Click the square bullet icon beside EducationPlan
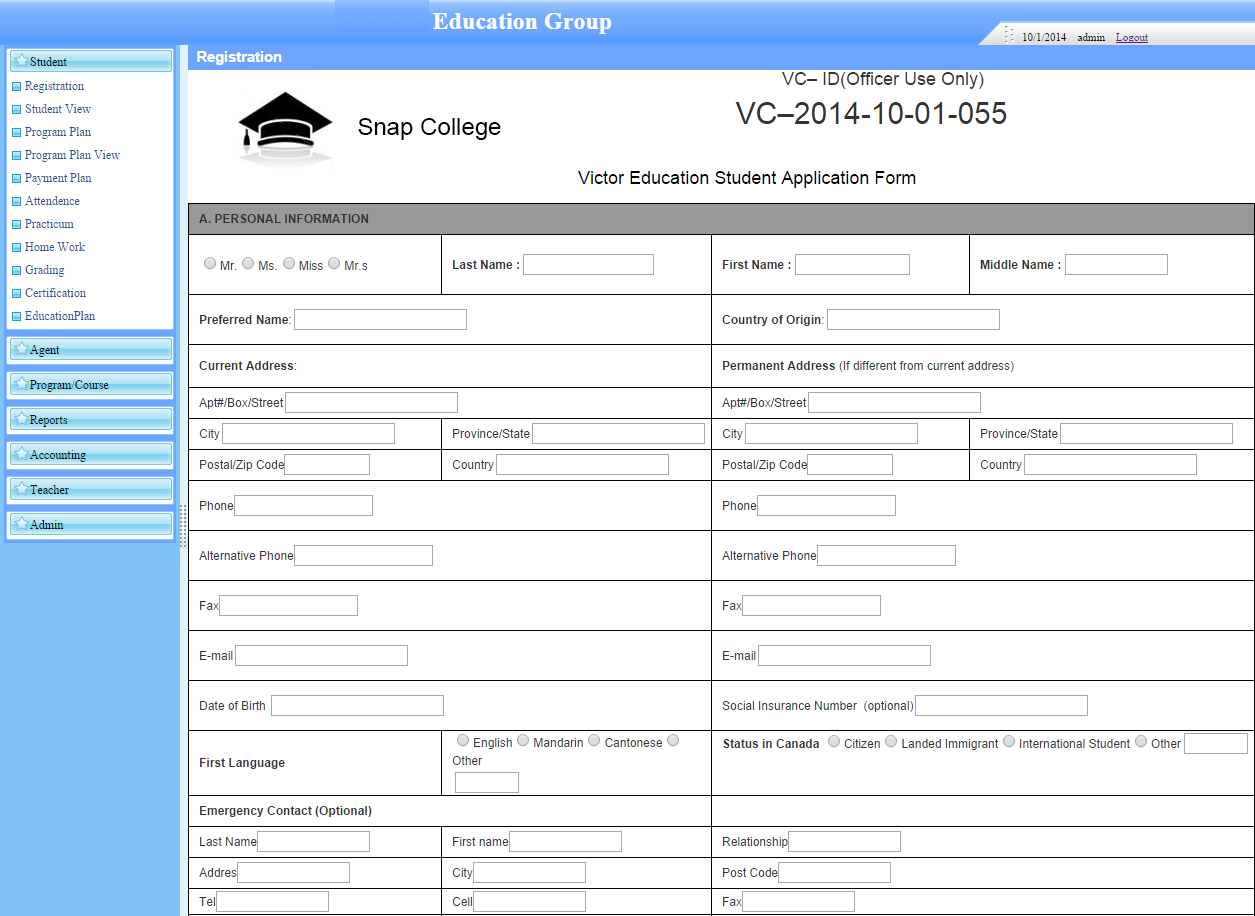Screen dimensions: 1255x916 [16, 317]
